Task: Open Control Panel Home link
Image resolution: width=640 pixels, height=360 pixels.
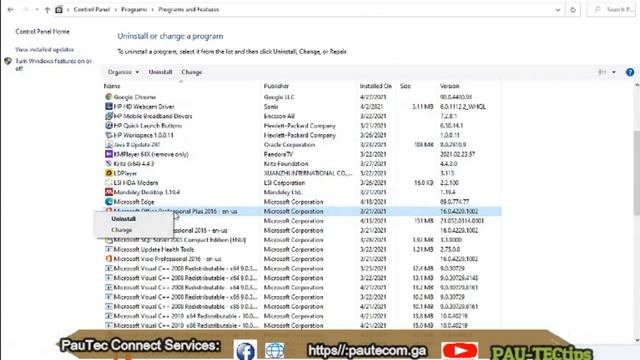Action: 42,31
